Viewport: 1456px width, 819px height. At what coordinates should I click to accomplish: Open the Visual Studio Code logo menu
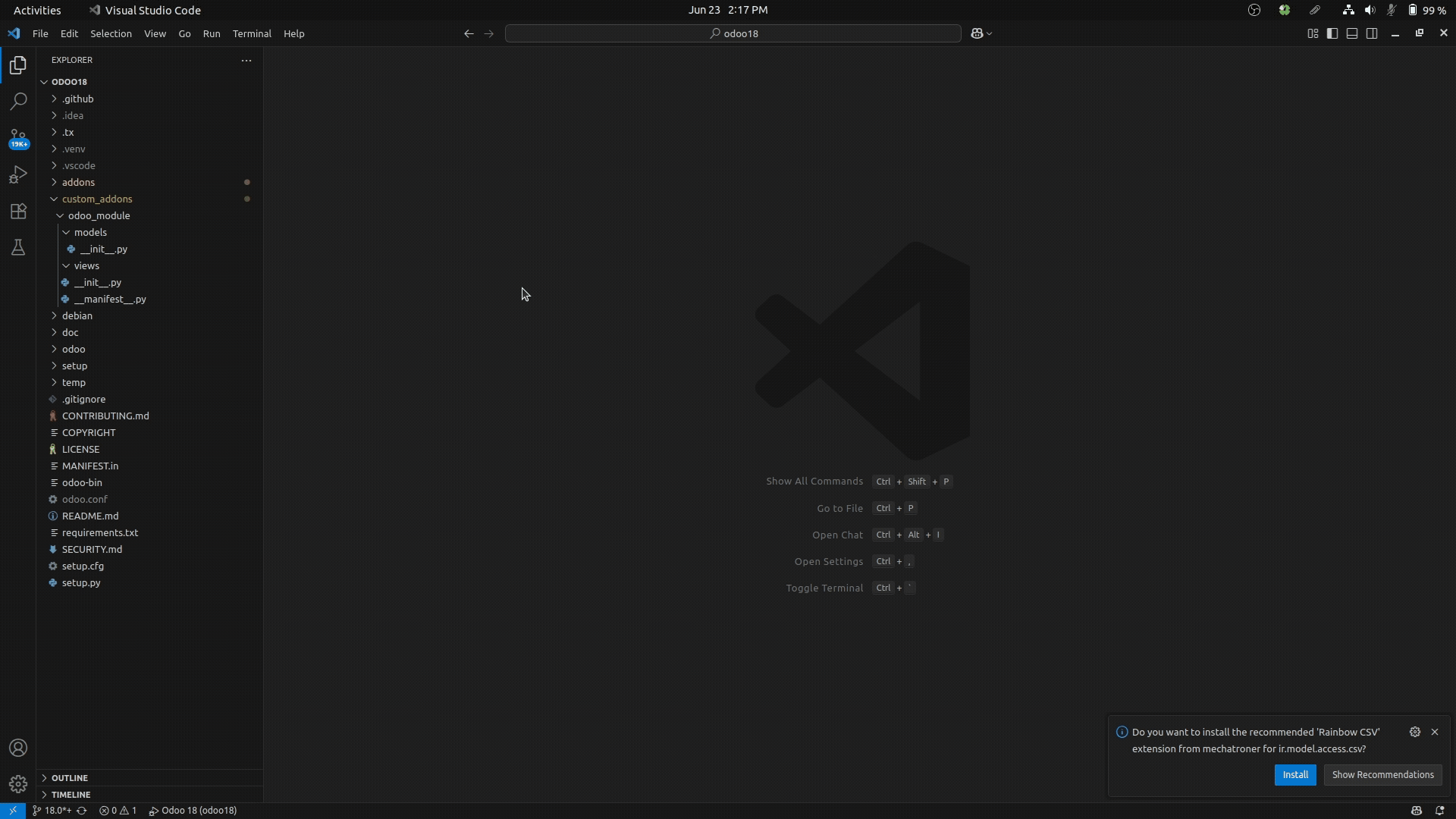pos(14,33)
